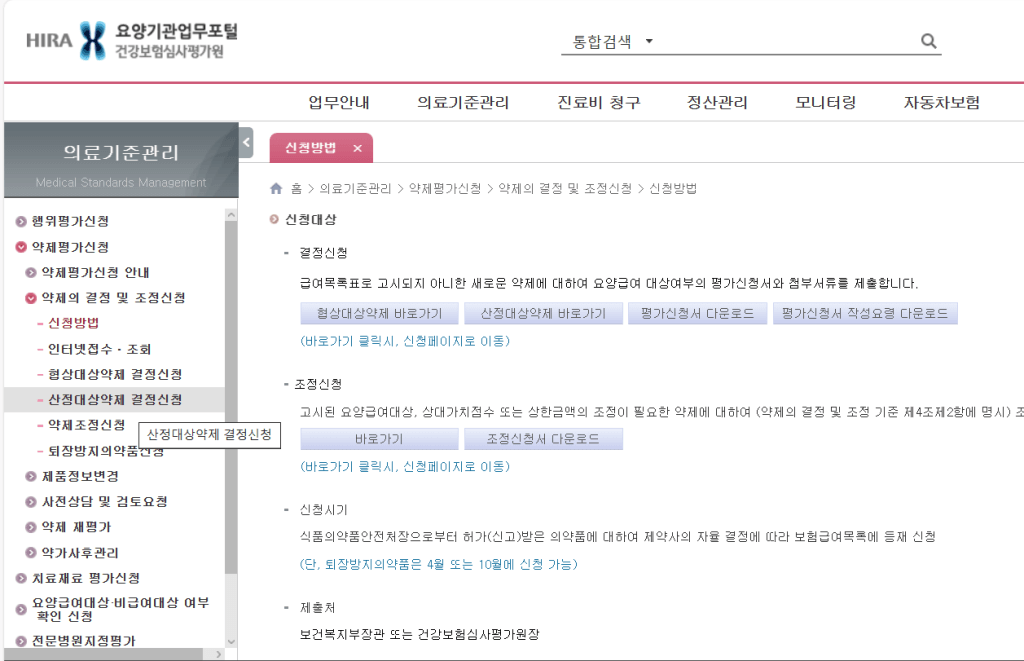Collapse the sidebar using the left chevron
Viewport: 1024px width, 661px height.
[x=244, y=143]
